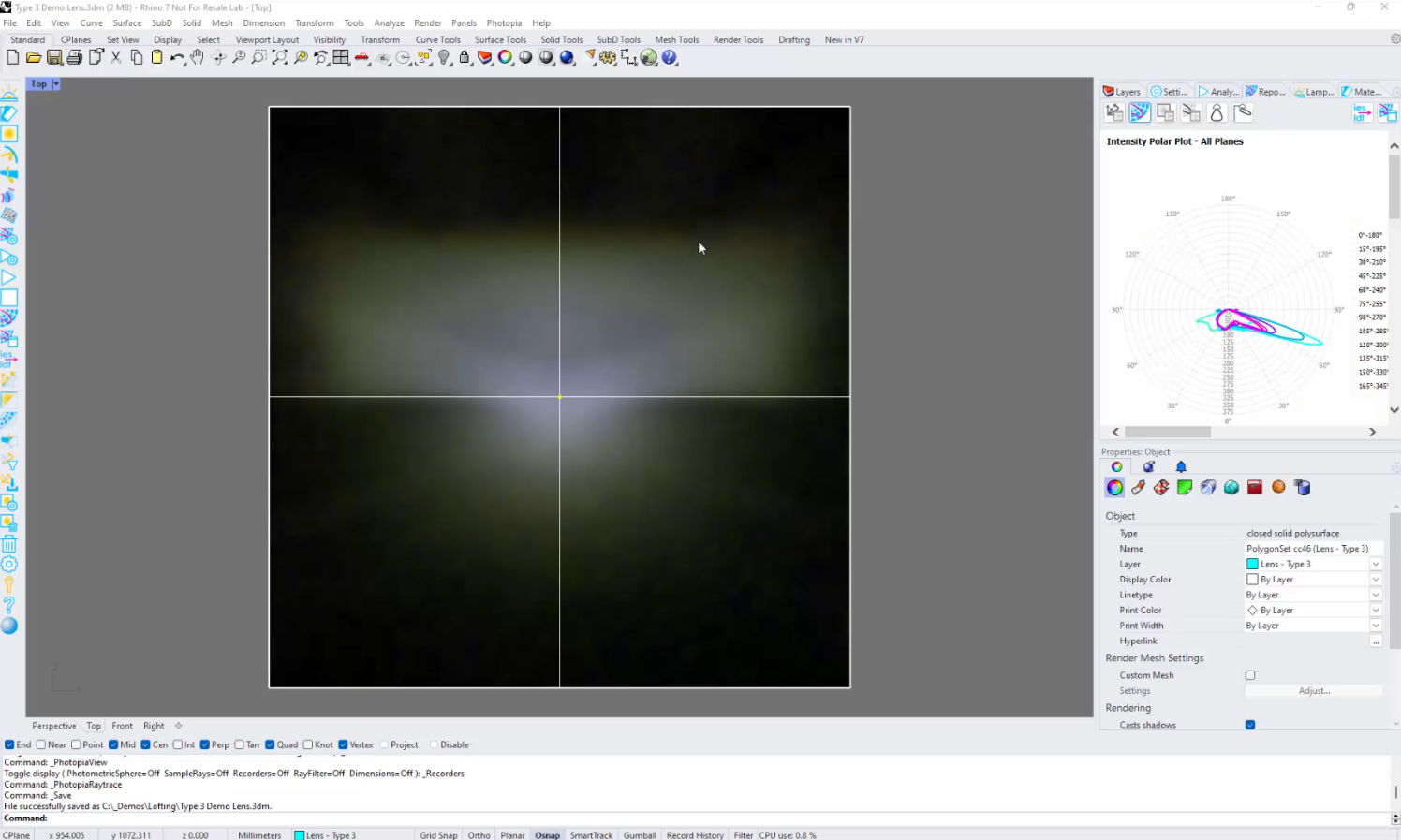This screenshot has width=1401, height=840.
Task: Click the Adjust... settings button
Action: 1314,691
